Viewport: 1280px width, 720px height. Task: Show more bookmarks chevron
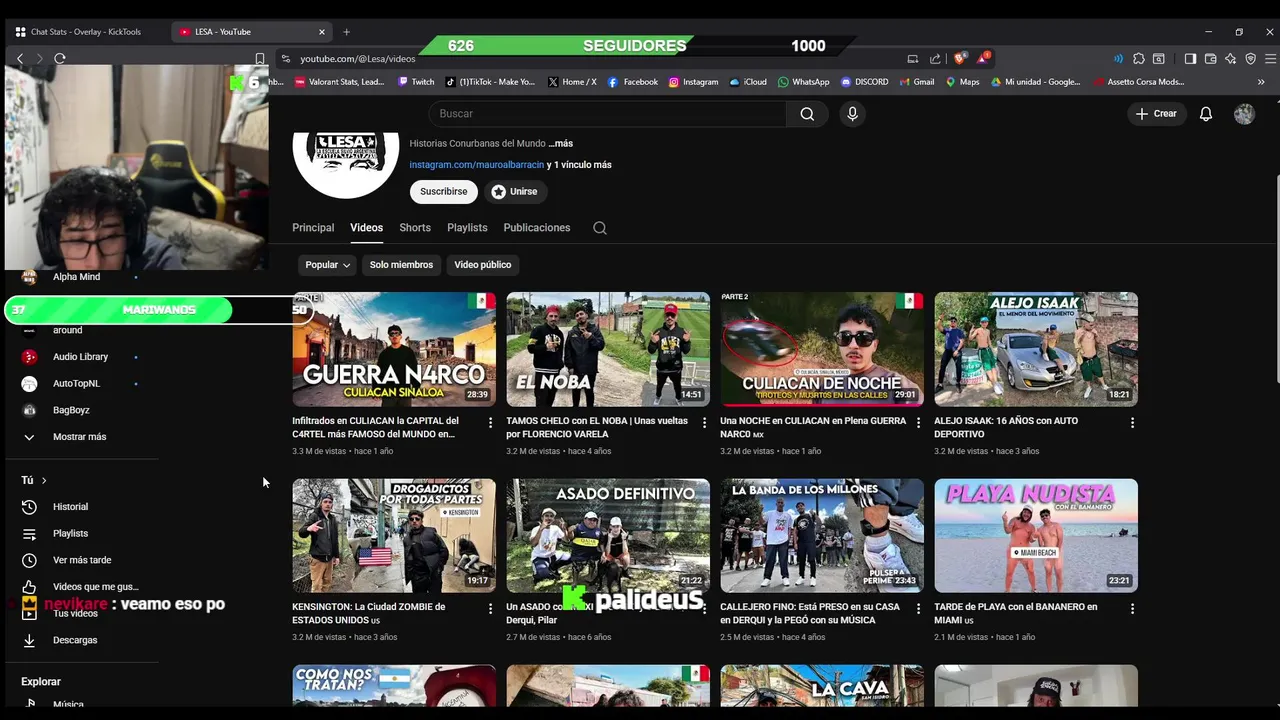(x=1261, y=82)
